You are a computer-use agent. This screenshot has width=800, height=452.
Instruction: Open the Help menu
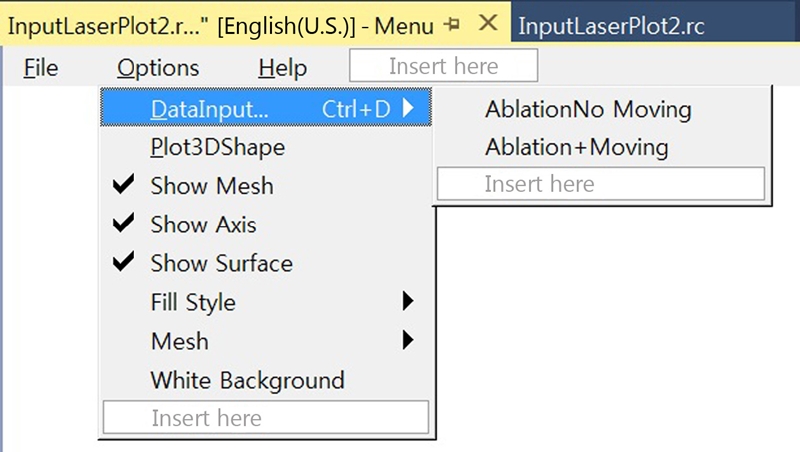pos(282,68)
